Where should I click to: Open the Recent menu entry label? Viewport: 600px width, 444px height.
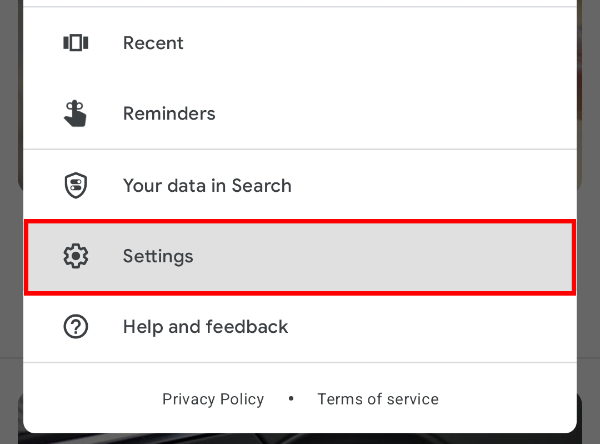pos(153,43)
